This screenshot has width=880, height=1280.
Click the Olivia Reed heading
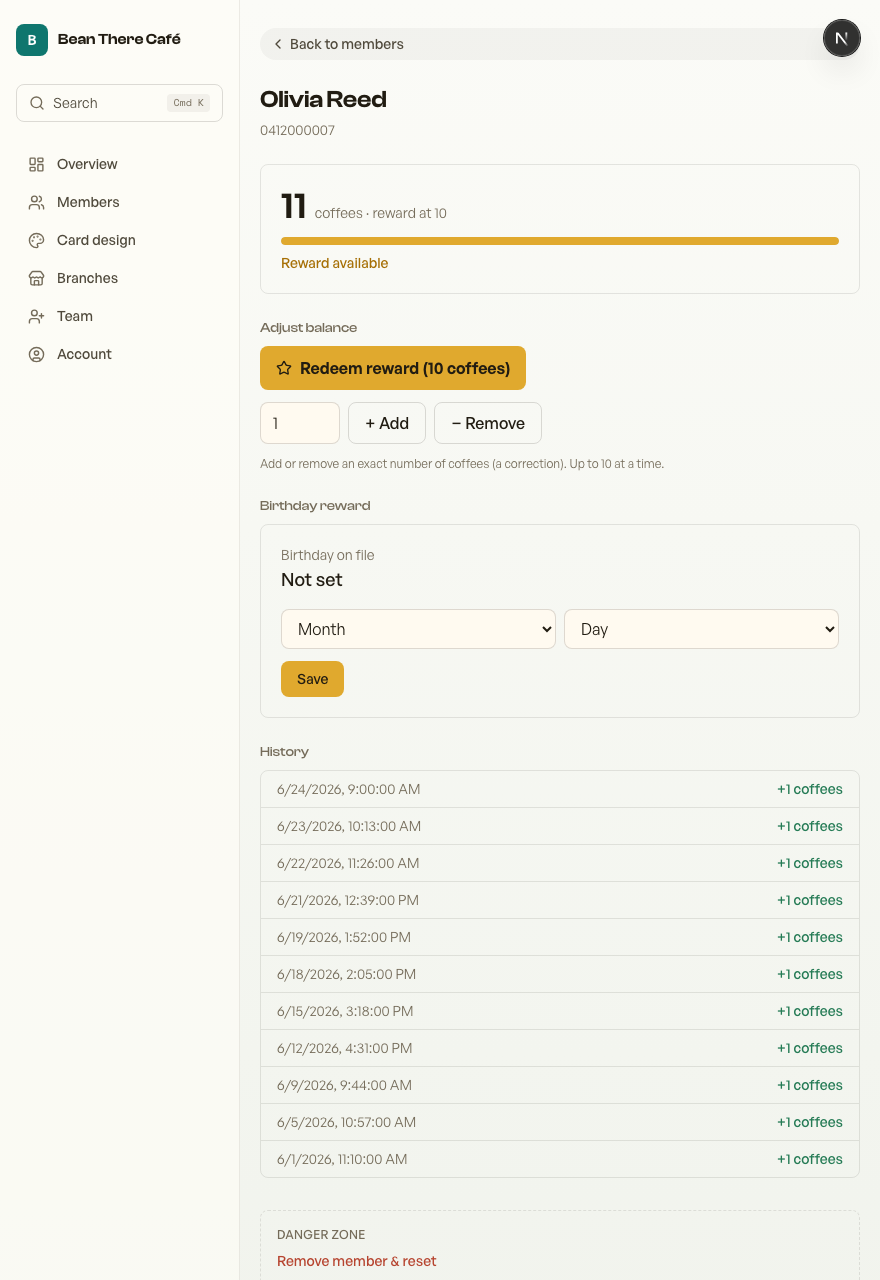tap(323, 99)
